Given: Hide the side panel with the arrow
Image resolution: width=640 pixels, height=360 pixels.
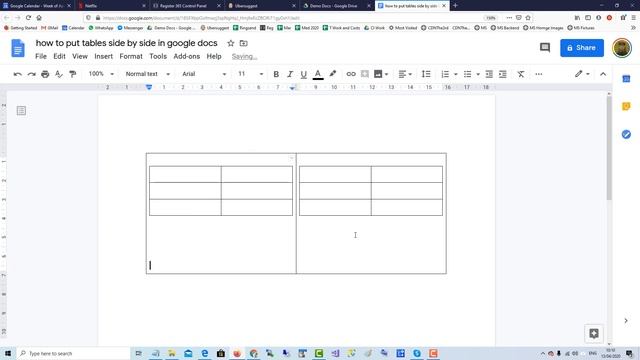Looking at the screenshot, I should tap(626, 321).
